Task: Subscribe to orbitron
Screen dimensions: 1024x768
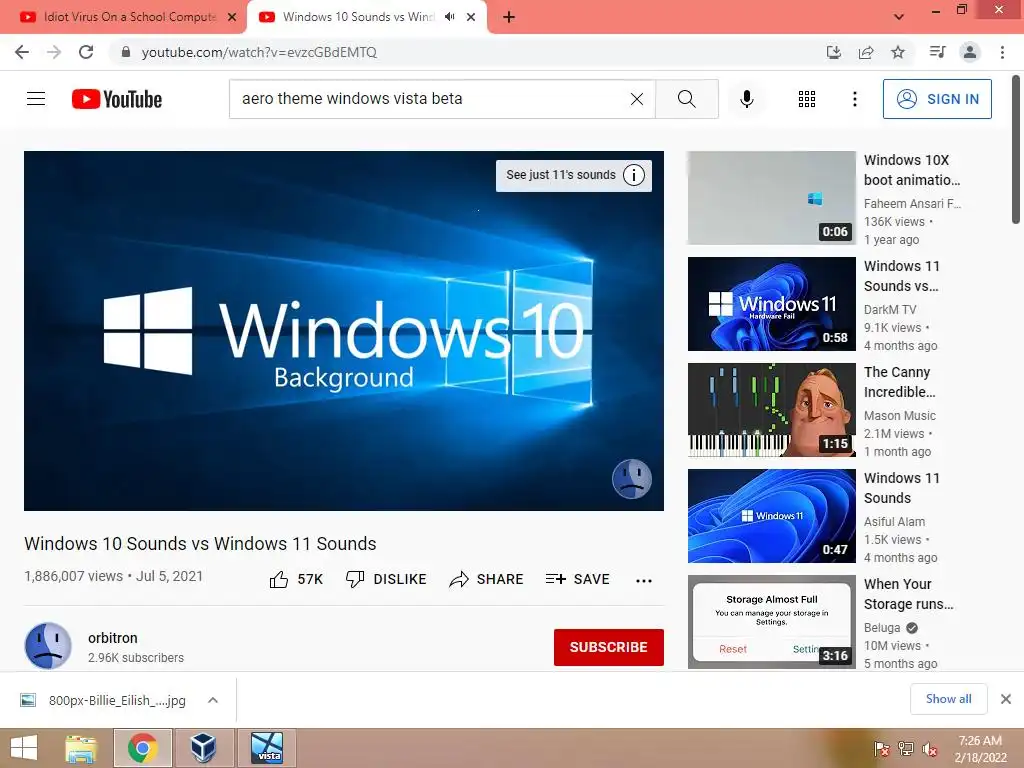Action: click(x=609, y=647)
